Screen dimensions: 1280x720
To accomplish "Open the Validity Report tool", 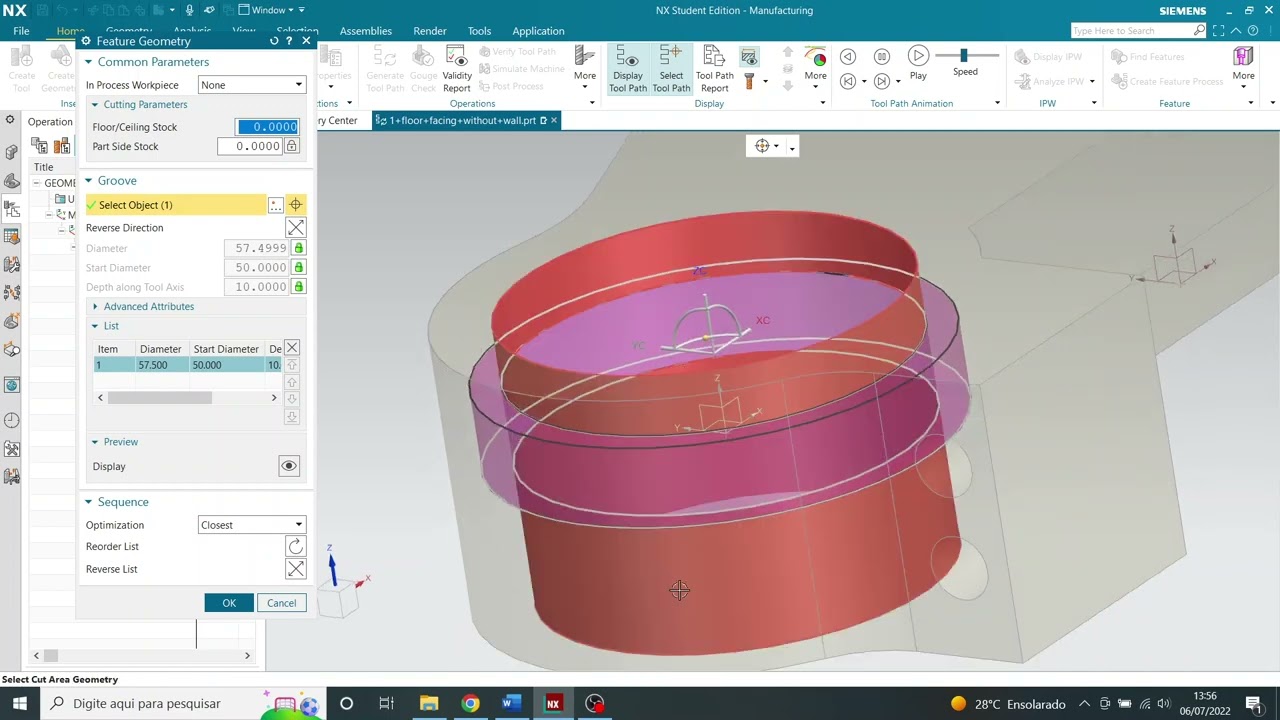I will pyautogui.click(x=457, y=68).
